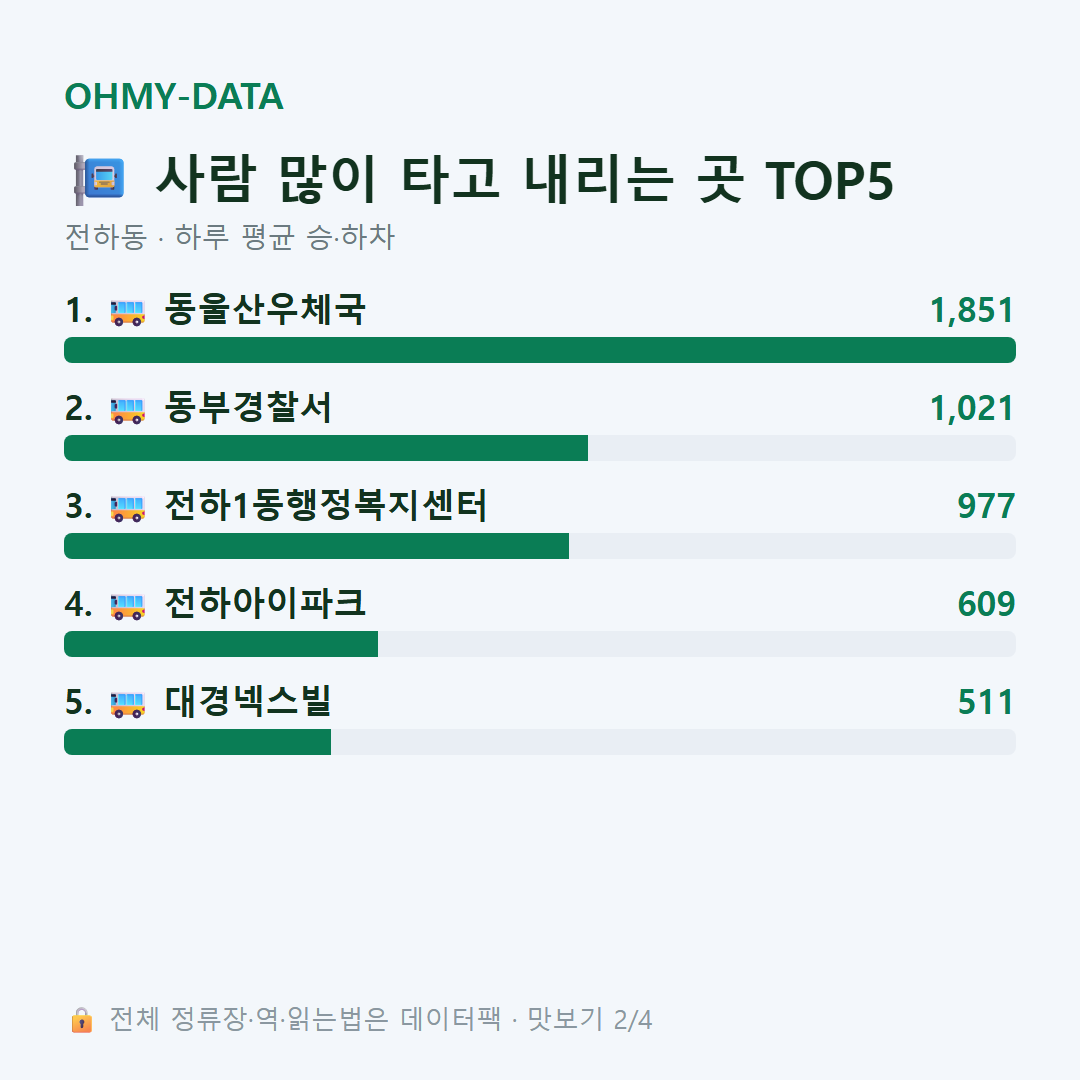Select the 전하아이파크 stop name
This screenshot has width=1080, height=1080.
264,604
